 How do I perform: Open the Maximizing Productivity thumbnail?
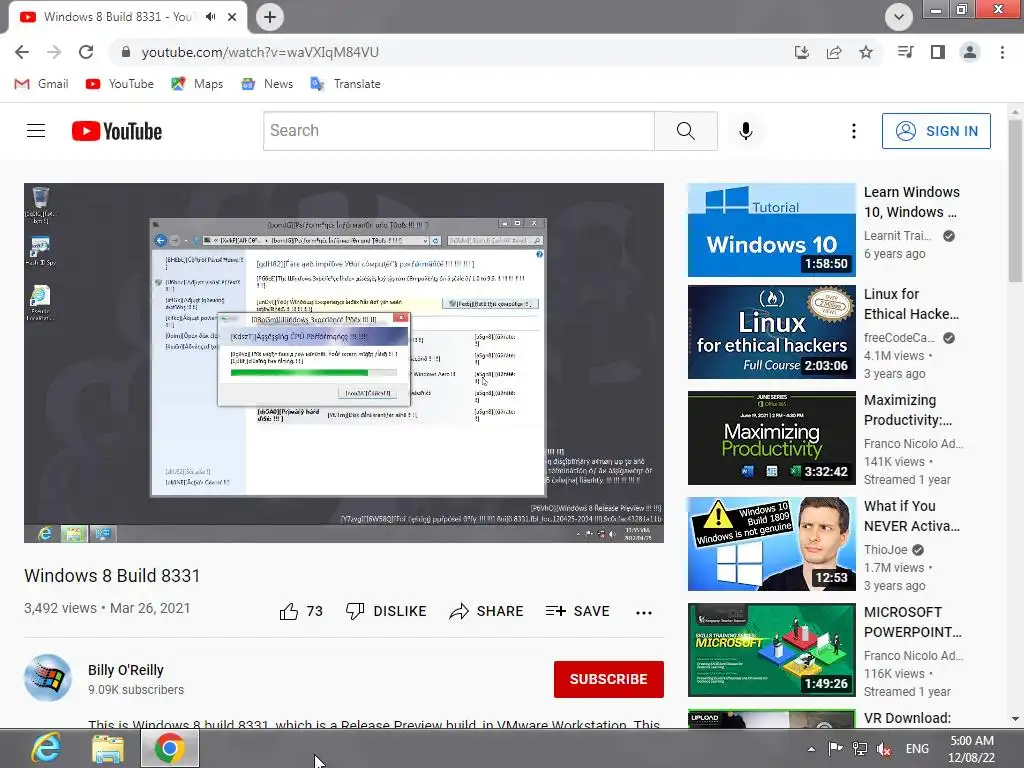pyautogui.click(x=771, y=438)
